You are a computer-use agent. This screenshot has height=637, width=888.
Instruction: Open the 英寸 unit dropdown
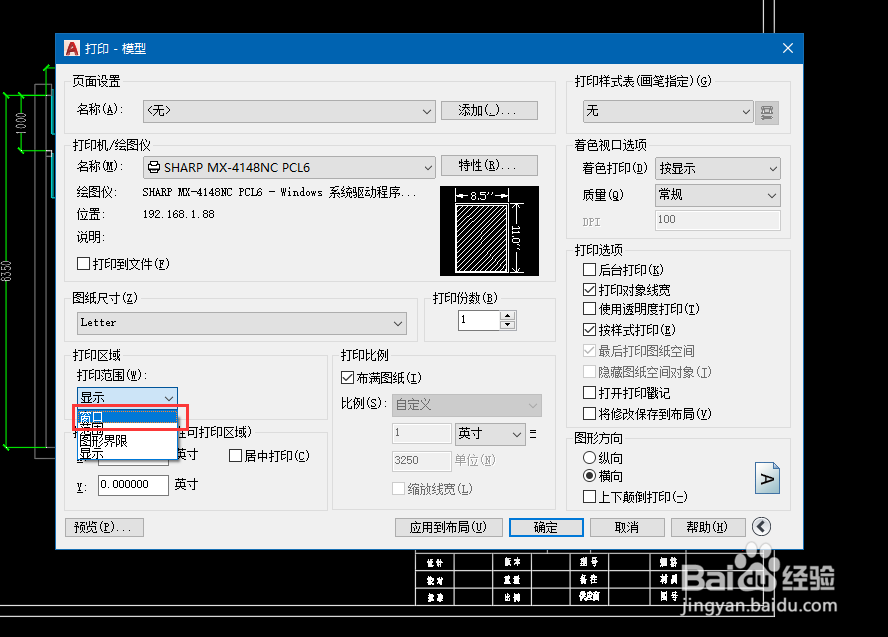point(490,434)
